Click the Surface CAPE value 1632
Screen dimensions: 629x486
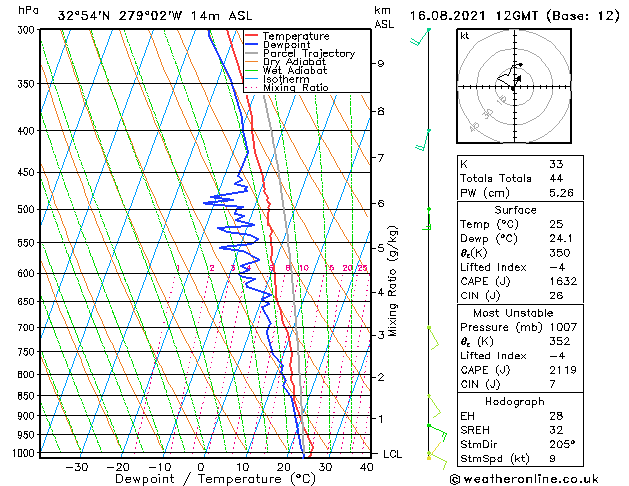pyautogui.click(x=563, y=281)
